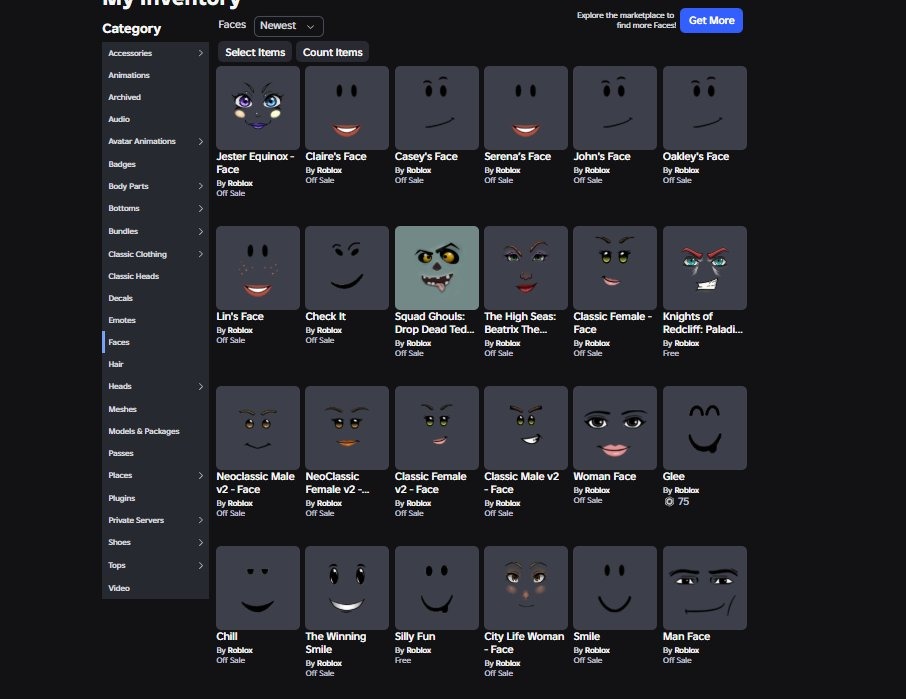
Task: Click The Winning Smile thumbnail
Action: [x=347, y=588]
